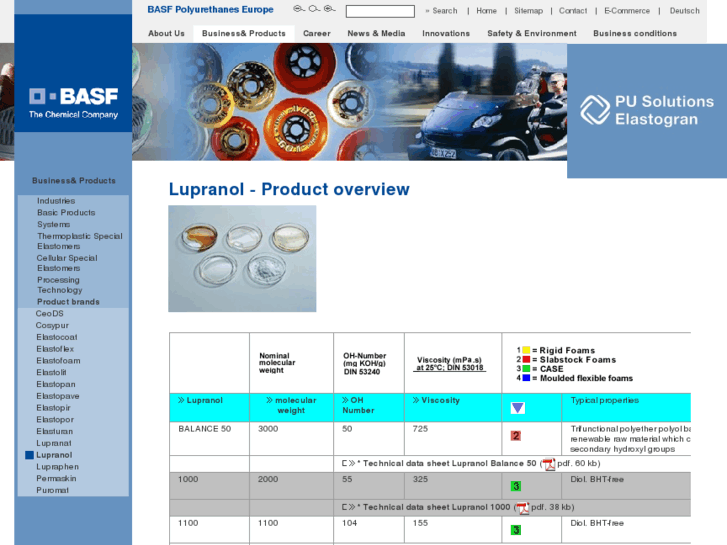Open the Career menu
This screenshot has width=727, height=545.
[x=317, y=33]
